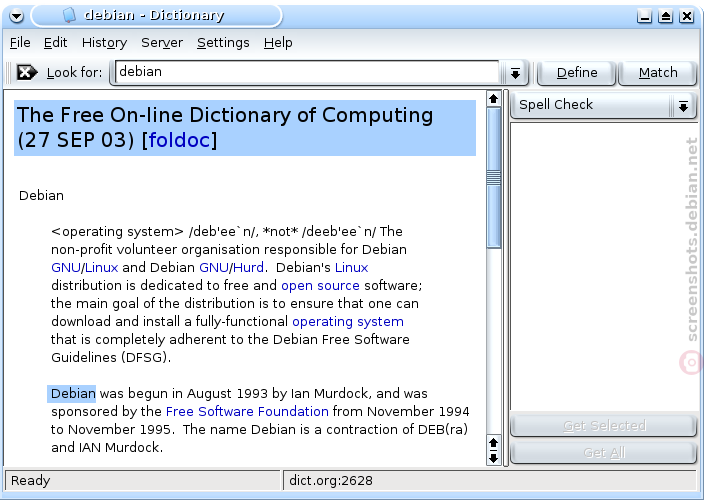Click the lower scrollbar up arrow above down arrow
Viewport: 704px width, 500px height.
[x=493, y=443]
